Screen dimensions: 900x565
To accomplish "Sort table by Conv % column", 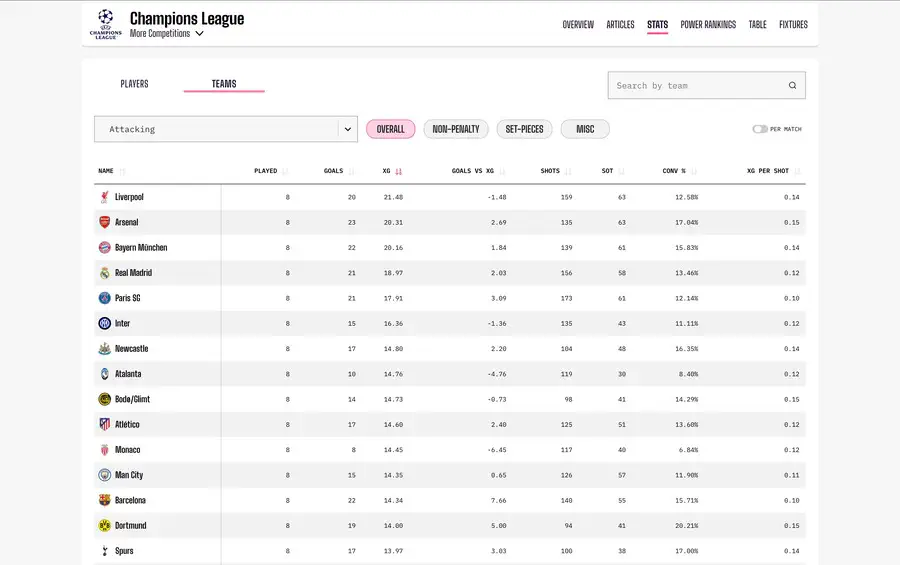I will (x=680, y=171).
